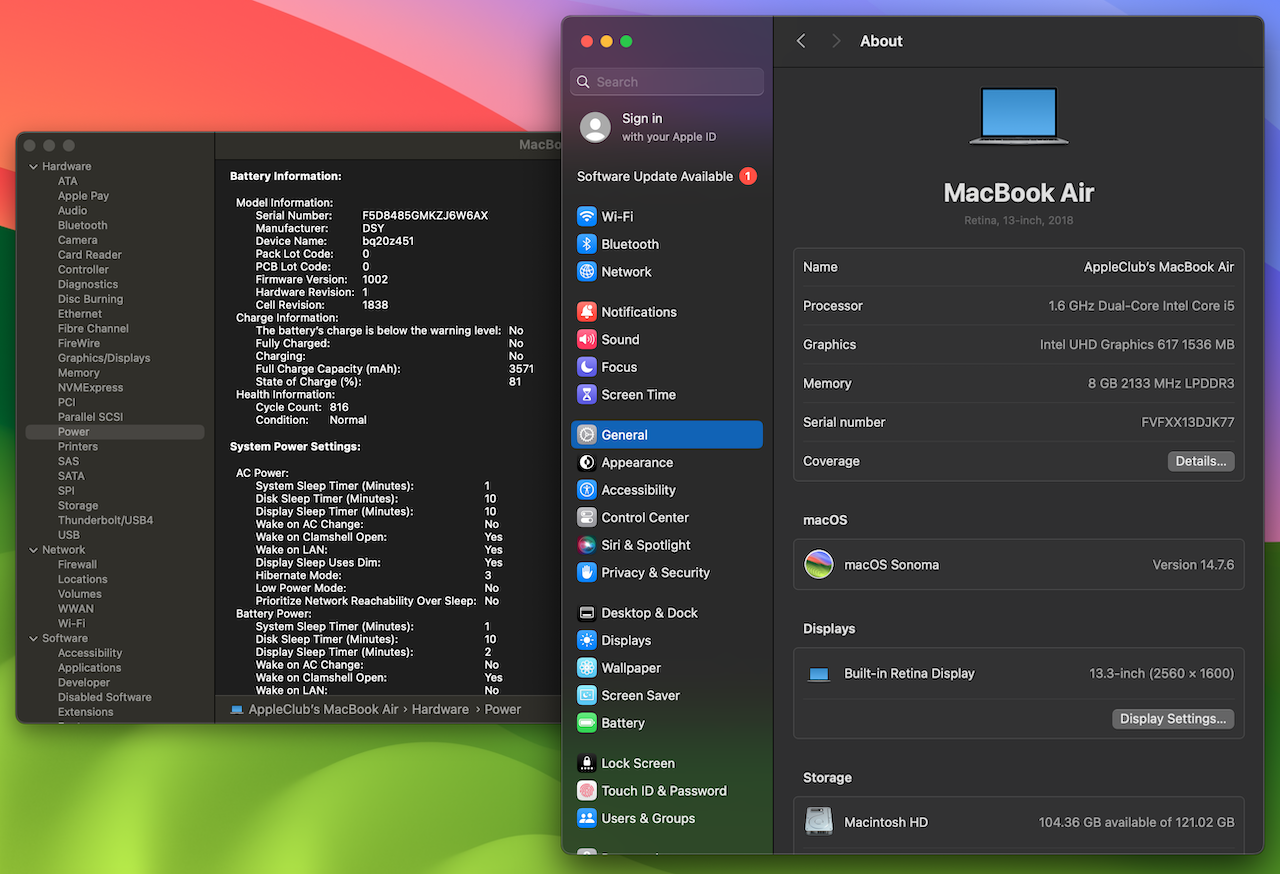Viewport: 1280px width, 874px height.
Task: Select Firewall under Network tree
Action: (x=77, y=565)
